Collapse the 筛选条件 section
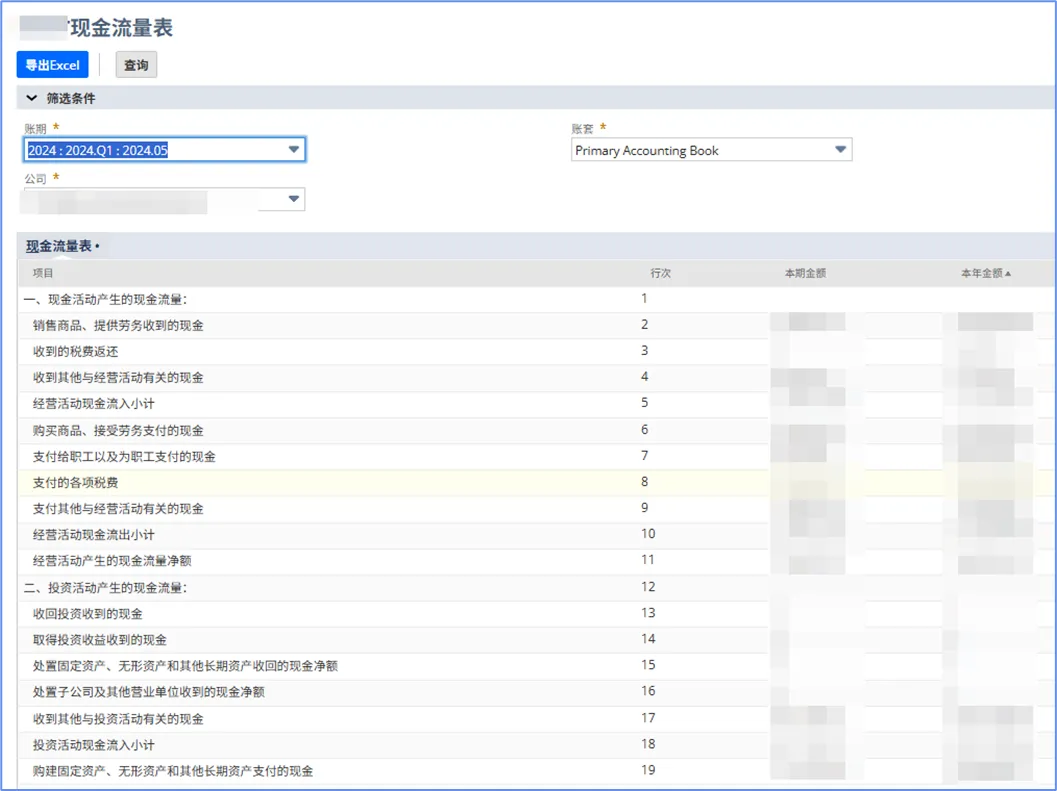The image size is (1057, 791). 32,98
